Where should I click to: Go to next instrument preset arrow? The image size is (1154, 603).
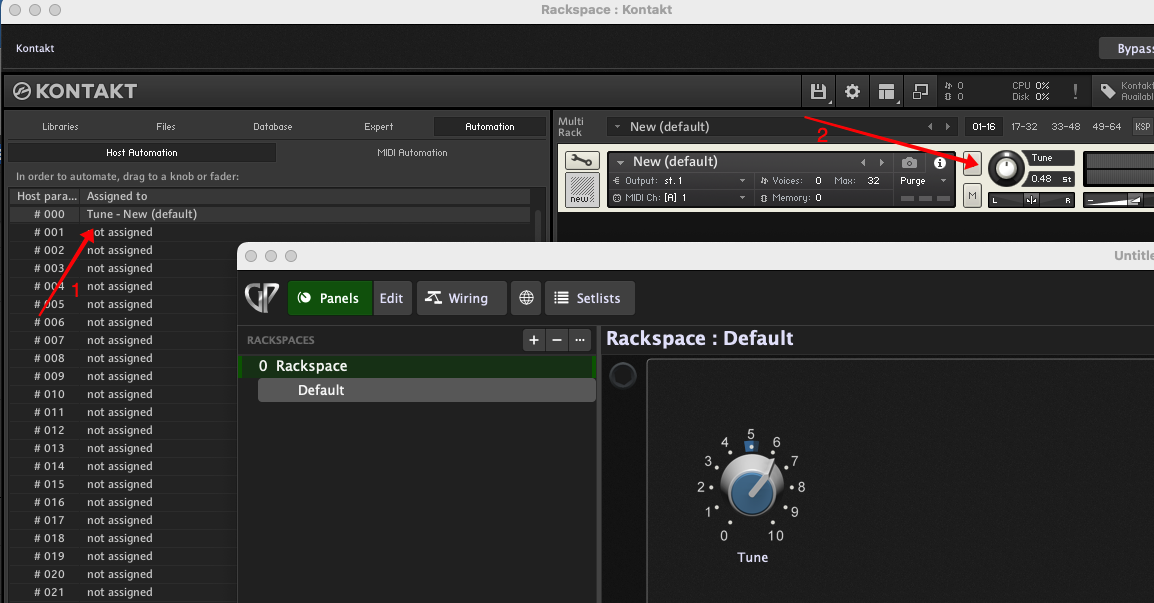(x=882, y=162)
